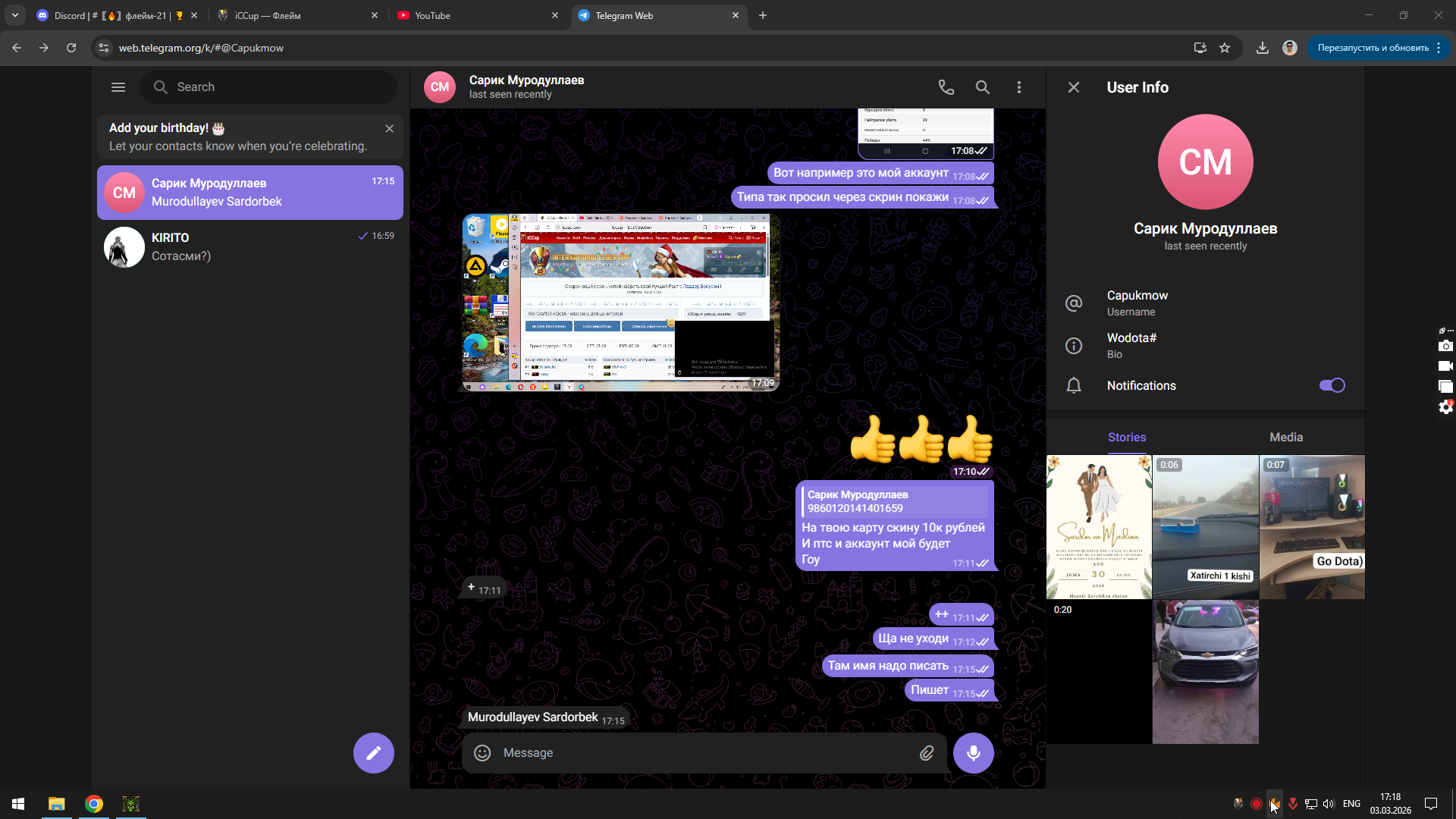This screenshot has width=1456, height=819.
Task: Dismiss the Add your birthday banner
Action: (x=389, y=129)
